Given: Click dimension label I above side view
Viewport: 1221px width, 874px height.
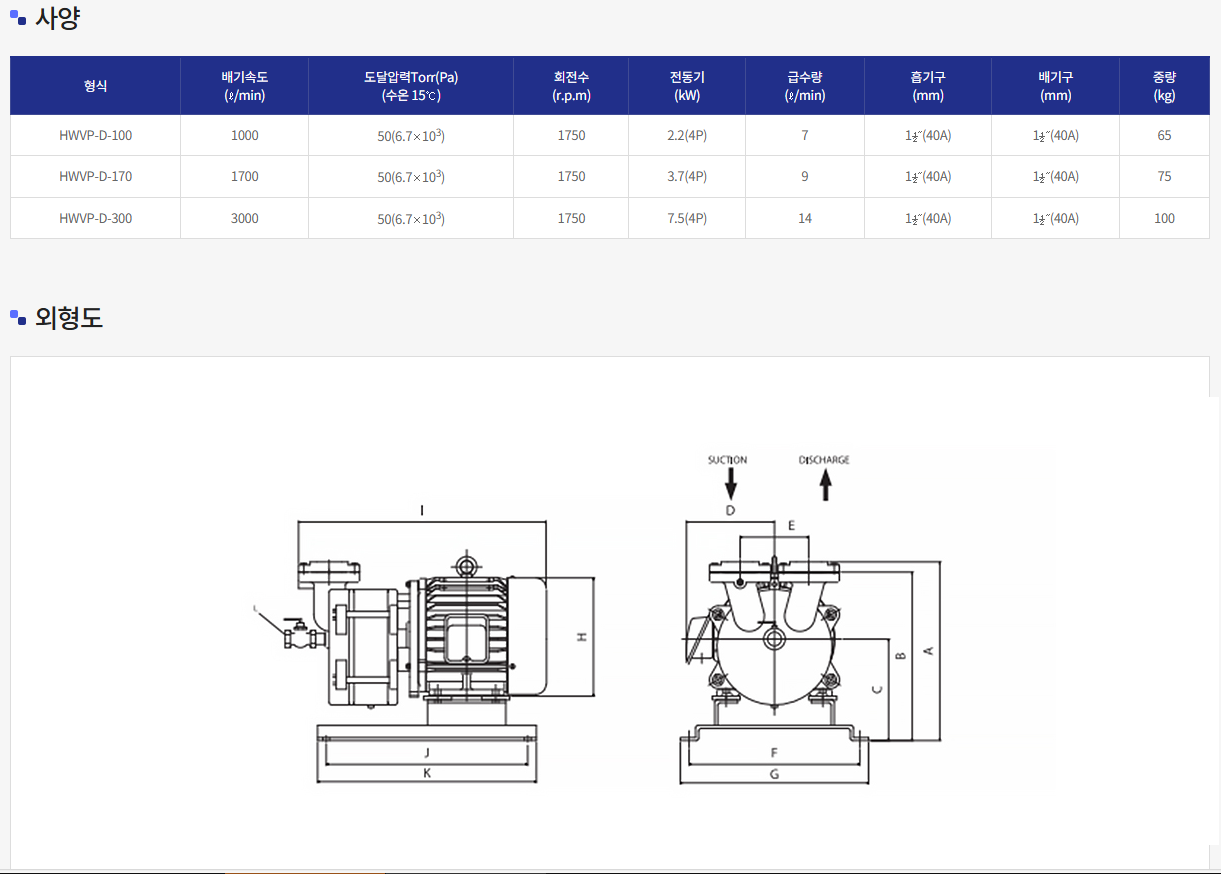Looking at the screenshot, I should pos(422,511).
